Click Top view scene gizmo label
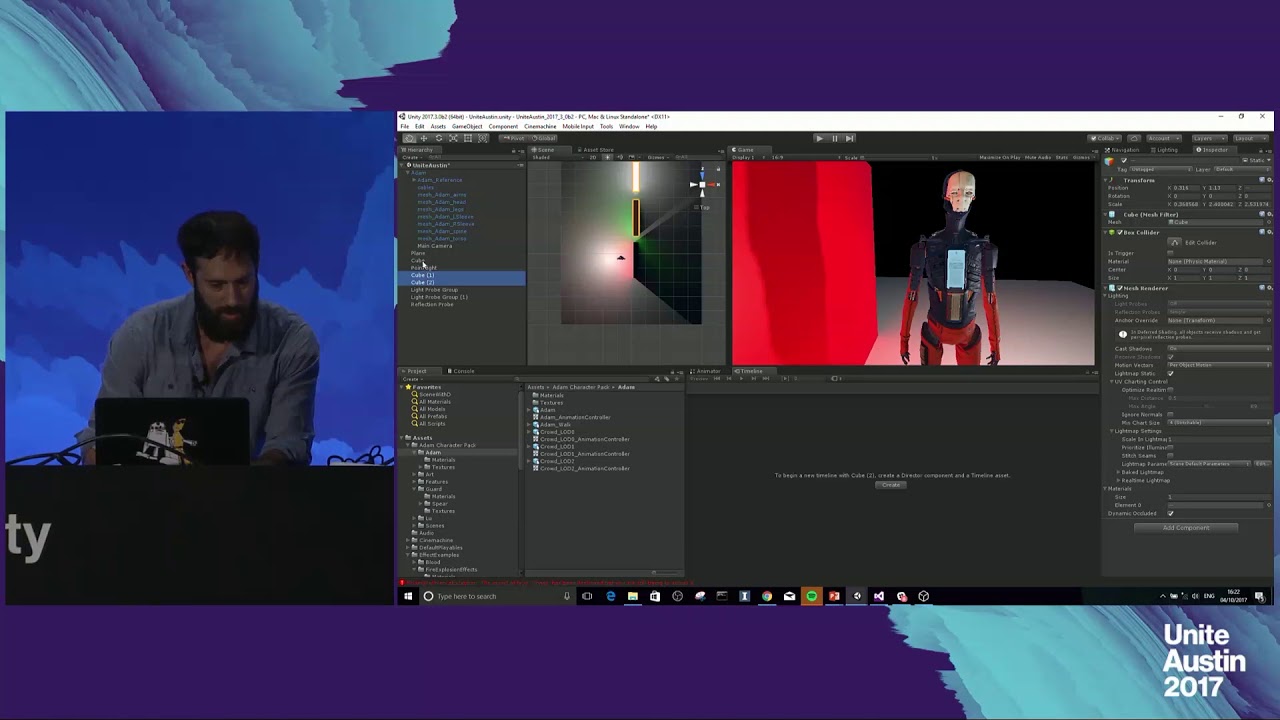 click(x=704, y=207)
